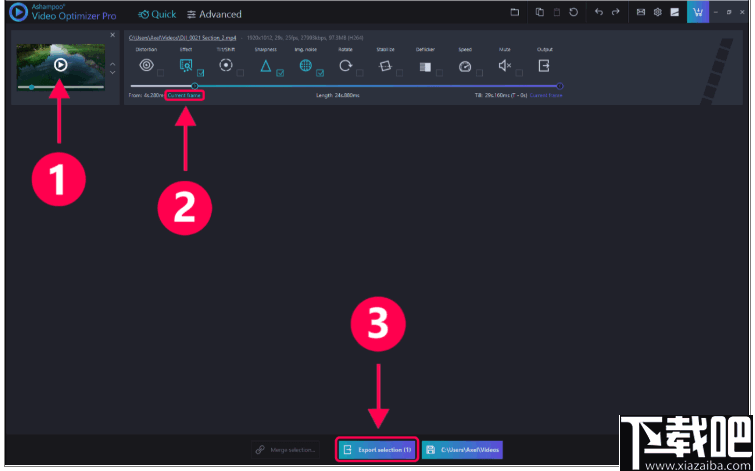The height and width of the screenshot is (471, 755).
Task: Move the video down with chevron
Action: point(113,73)
